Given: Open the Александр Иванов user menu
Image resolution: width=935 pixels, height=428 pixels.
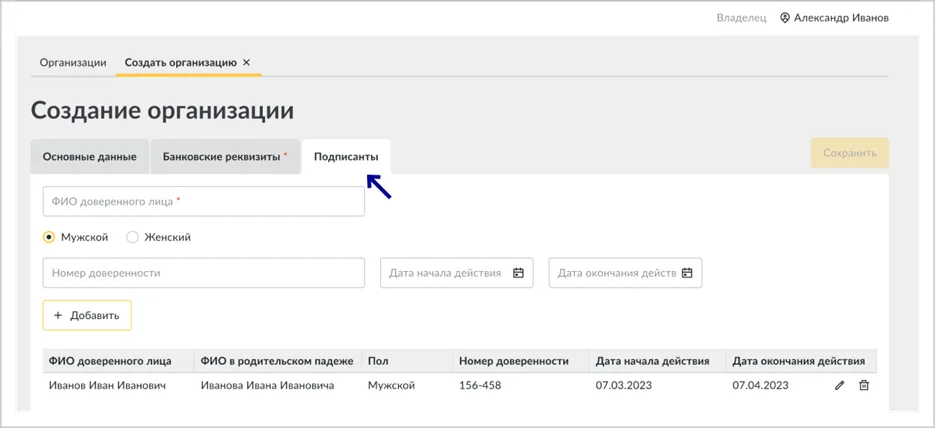Looking at the screenshot, I should coord(834,18).
